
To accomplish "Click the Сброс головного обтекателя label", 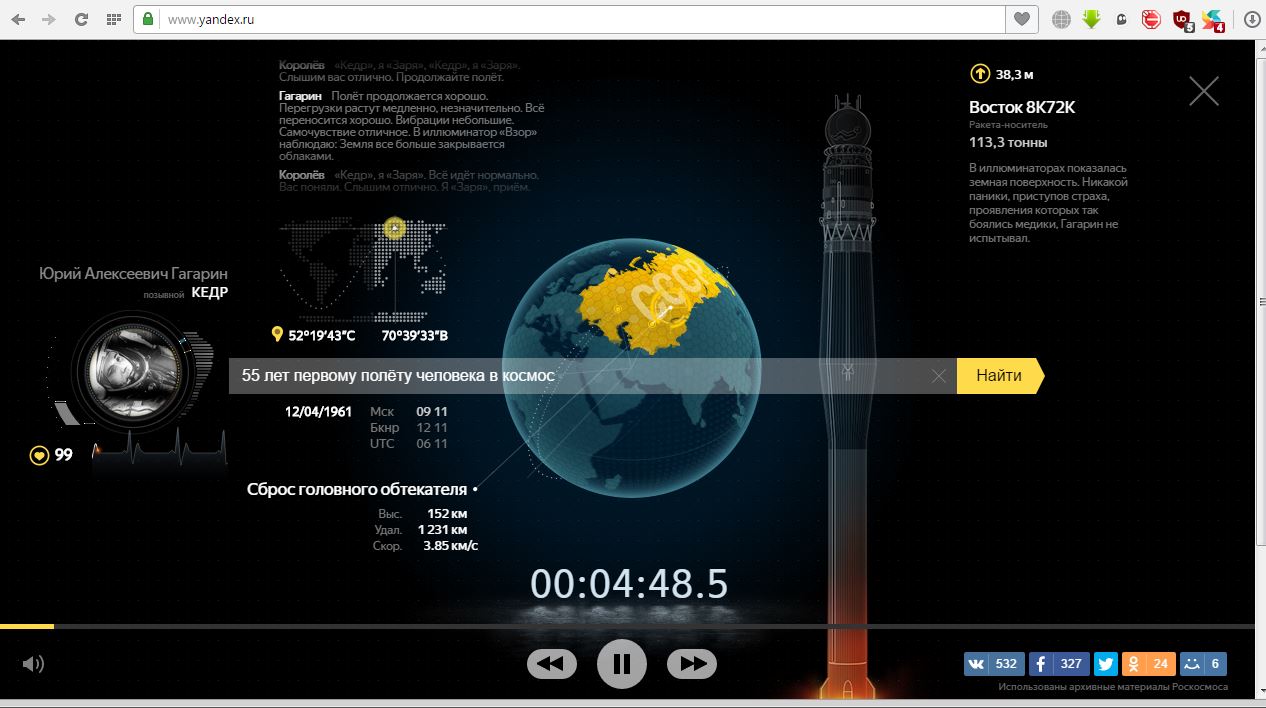I will coord(357,489).
